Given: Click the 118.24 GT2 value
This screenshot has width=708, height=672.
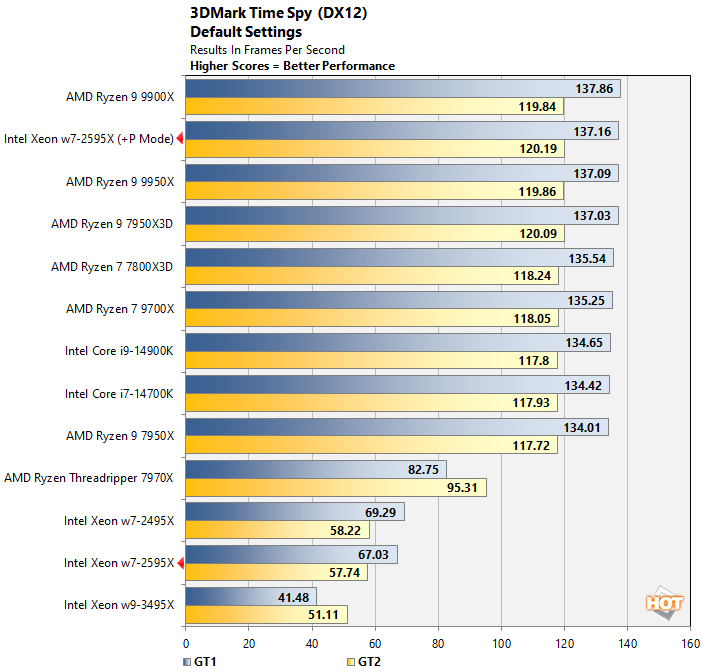Looking at the screenshot, I should click(532, 275).
